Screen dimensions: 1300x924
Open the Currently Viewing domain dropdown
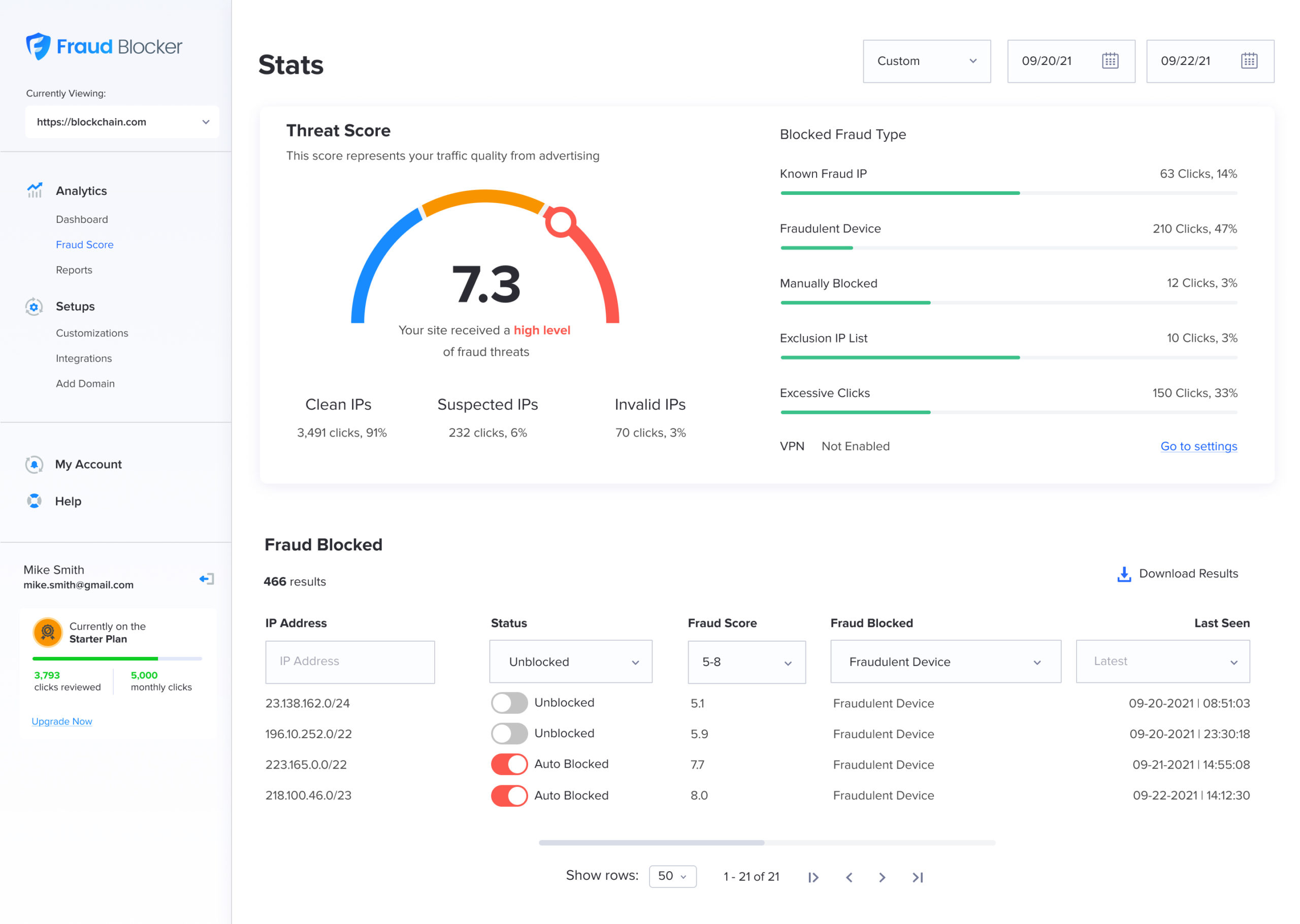click(x=122, y=122)
